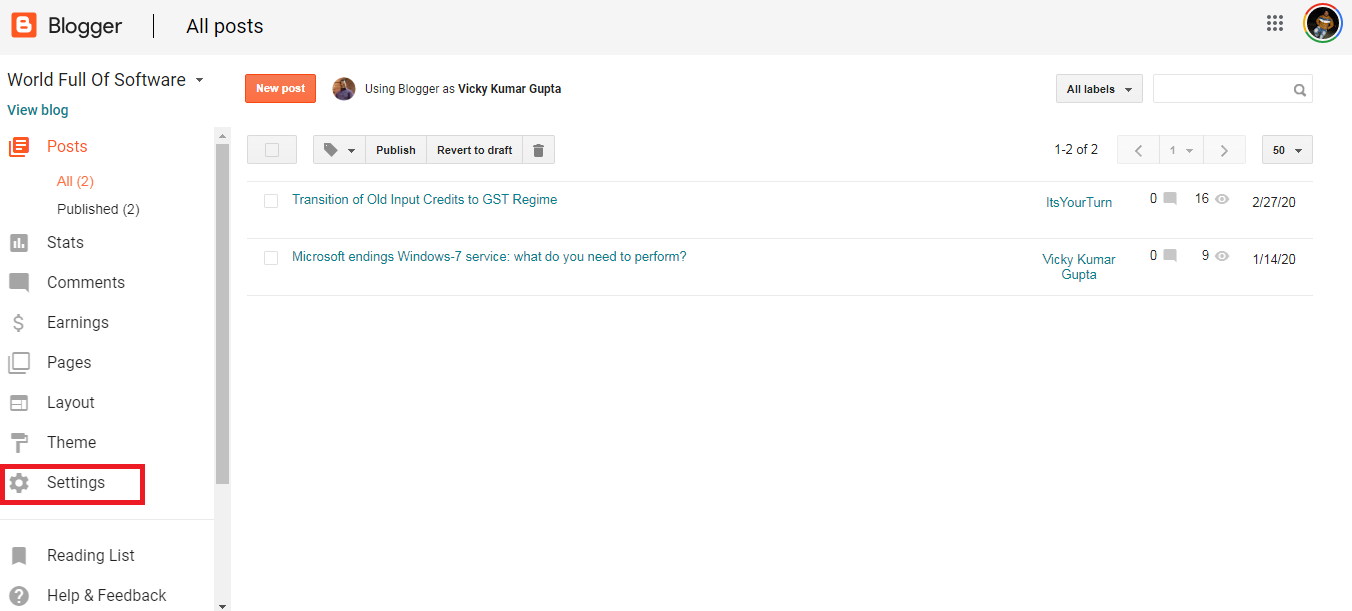
Task: Open Settings in sidebar
Action: (76, 483)
